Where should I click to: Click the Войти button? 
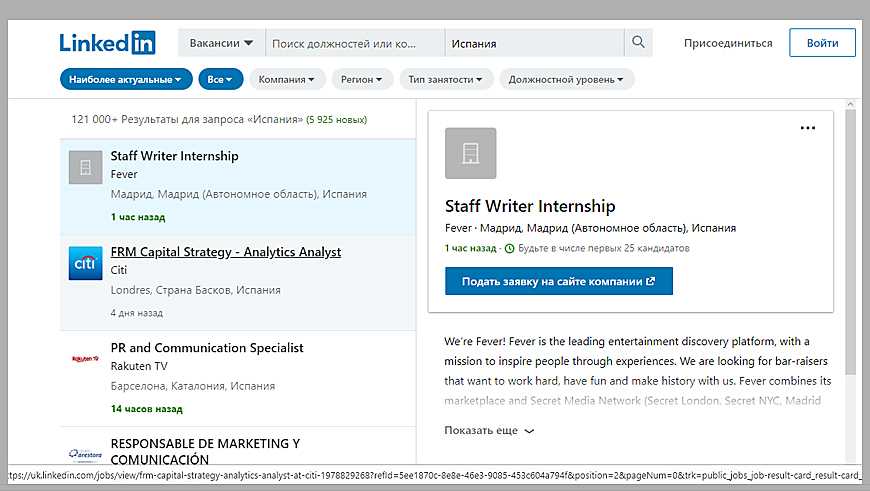pyautogui.click(x=822, y=43)
